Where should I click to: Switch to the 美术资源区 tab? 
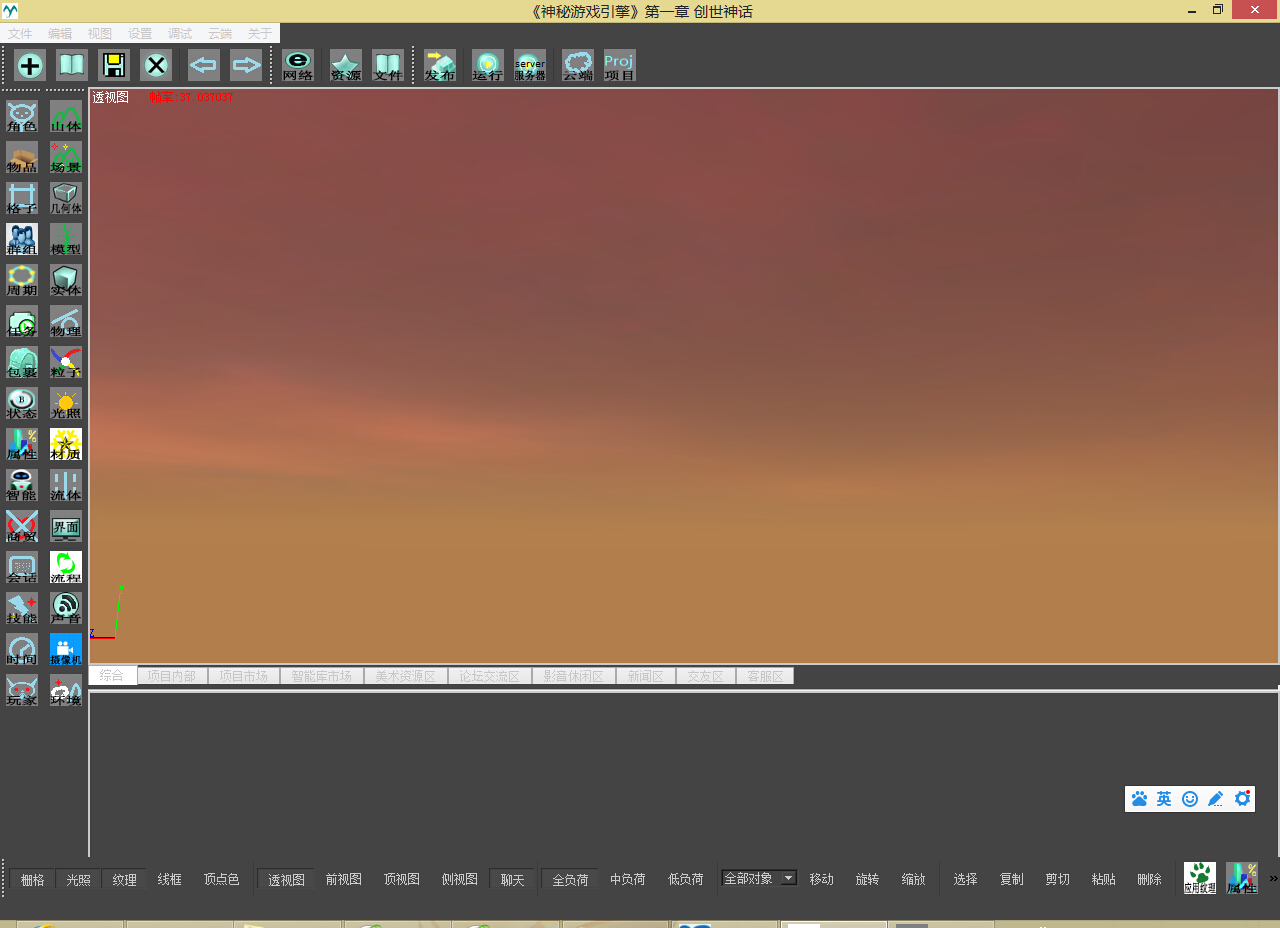pyautogui.click(x=406, y=676)
